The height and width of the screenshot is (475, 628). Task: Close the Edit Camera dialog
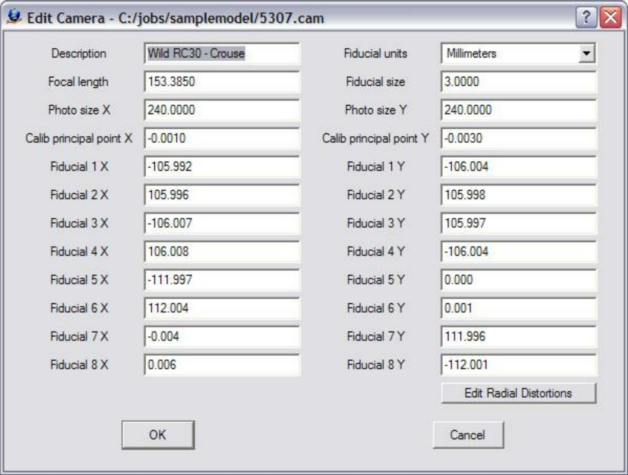(x=608, y=18)
